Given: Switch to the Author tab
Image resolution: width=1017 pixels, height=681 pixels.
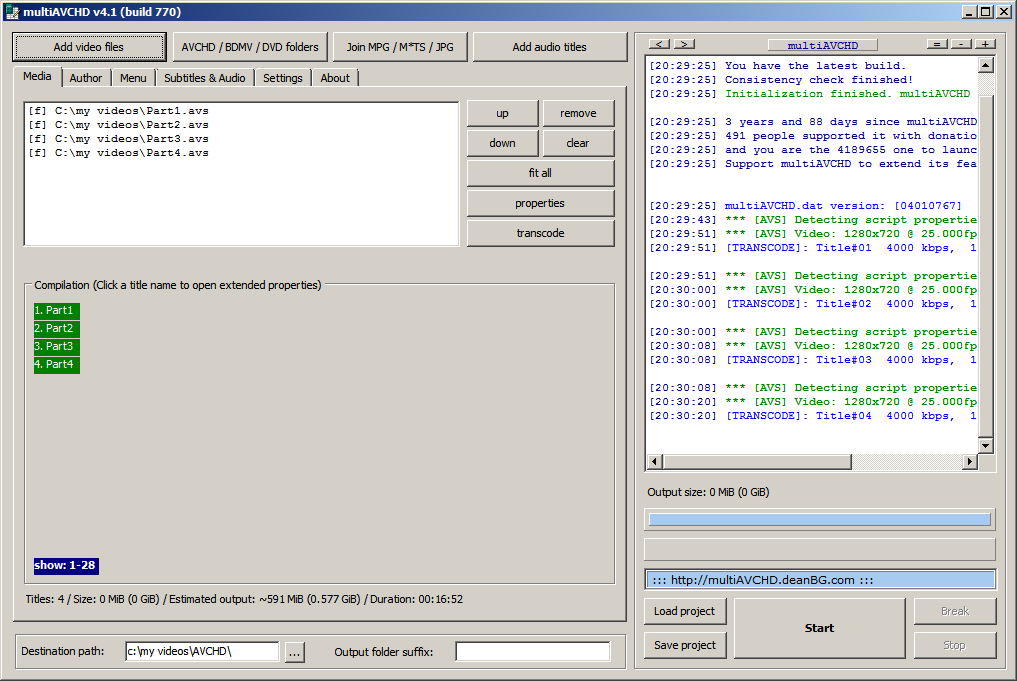Looking at the screenshot, I should point(86,78).
